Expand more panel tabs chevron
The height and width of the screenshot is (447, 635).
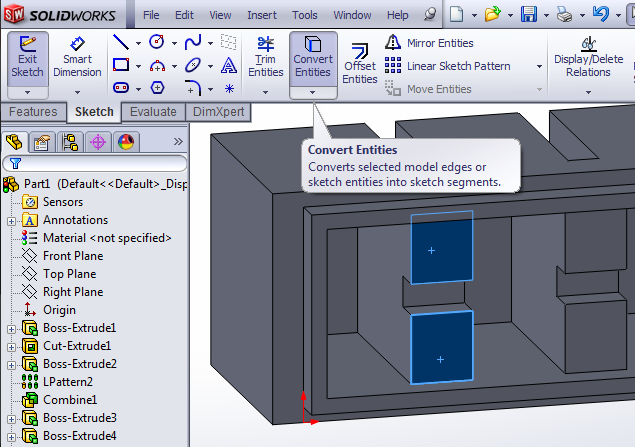tap(178, 141)
